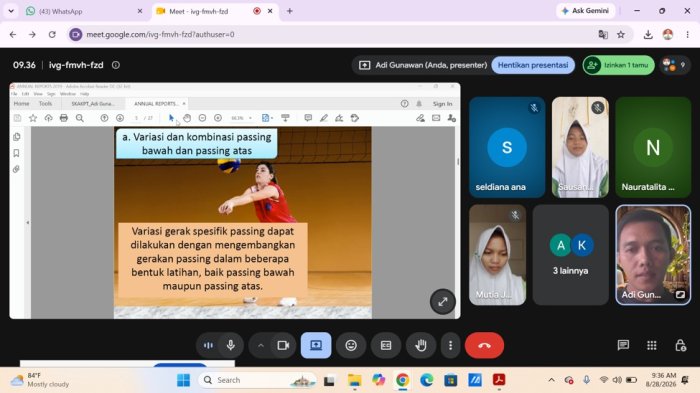Switch to SKAKPT_Adi Guna document tab
The image size is (700, 393).
[93, 104]
